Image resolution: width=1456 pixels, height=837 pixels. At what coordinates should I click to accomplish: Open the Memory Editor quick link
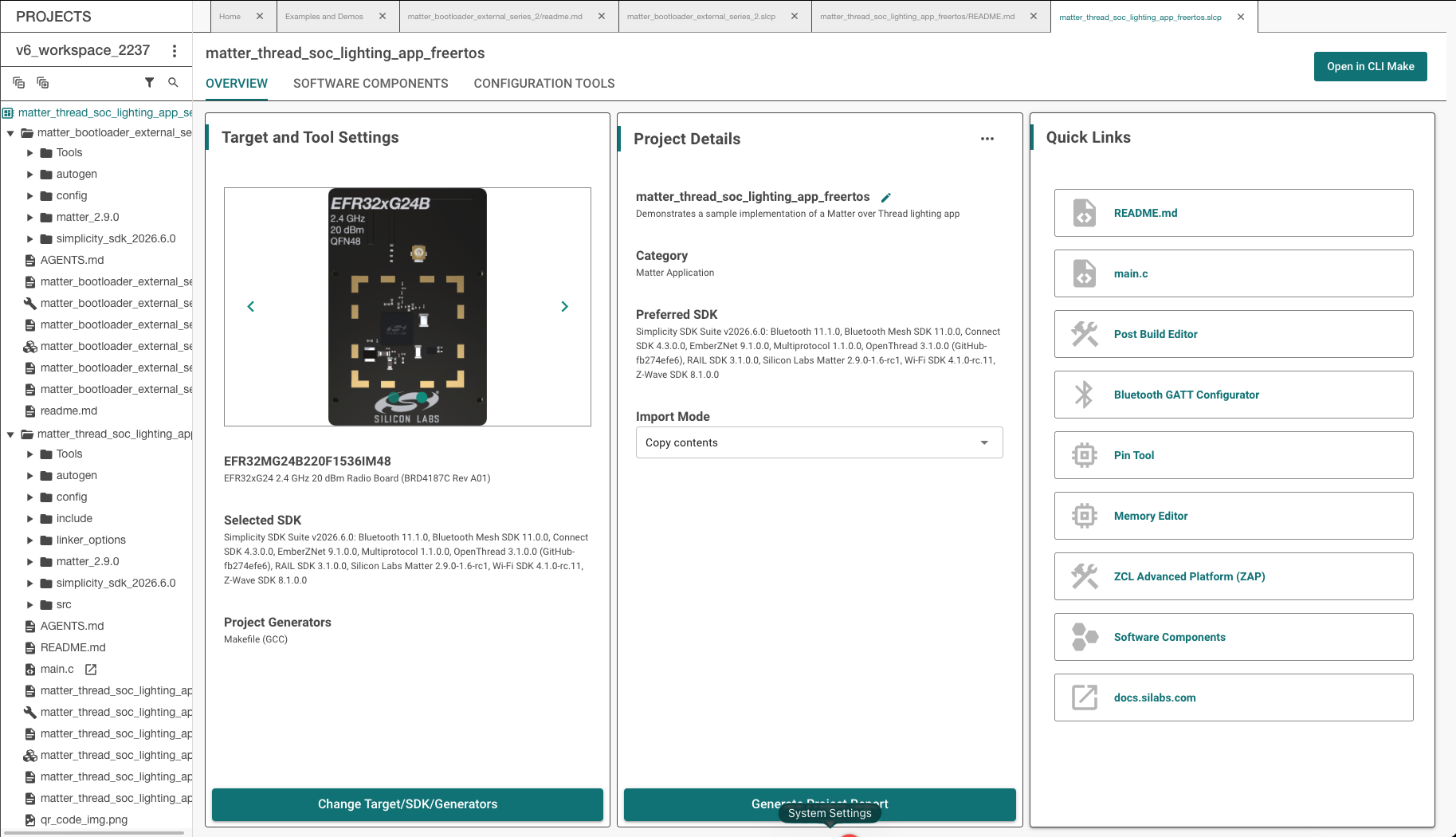point(1151,516)
